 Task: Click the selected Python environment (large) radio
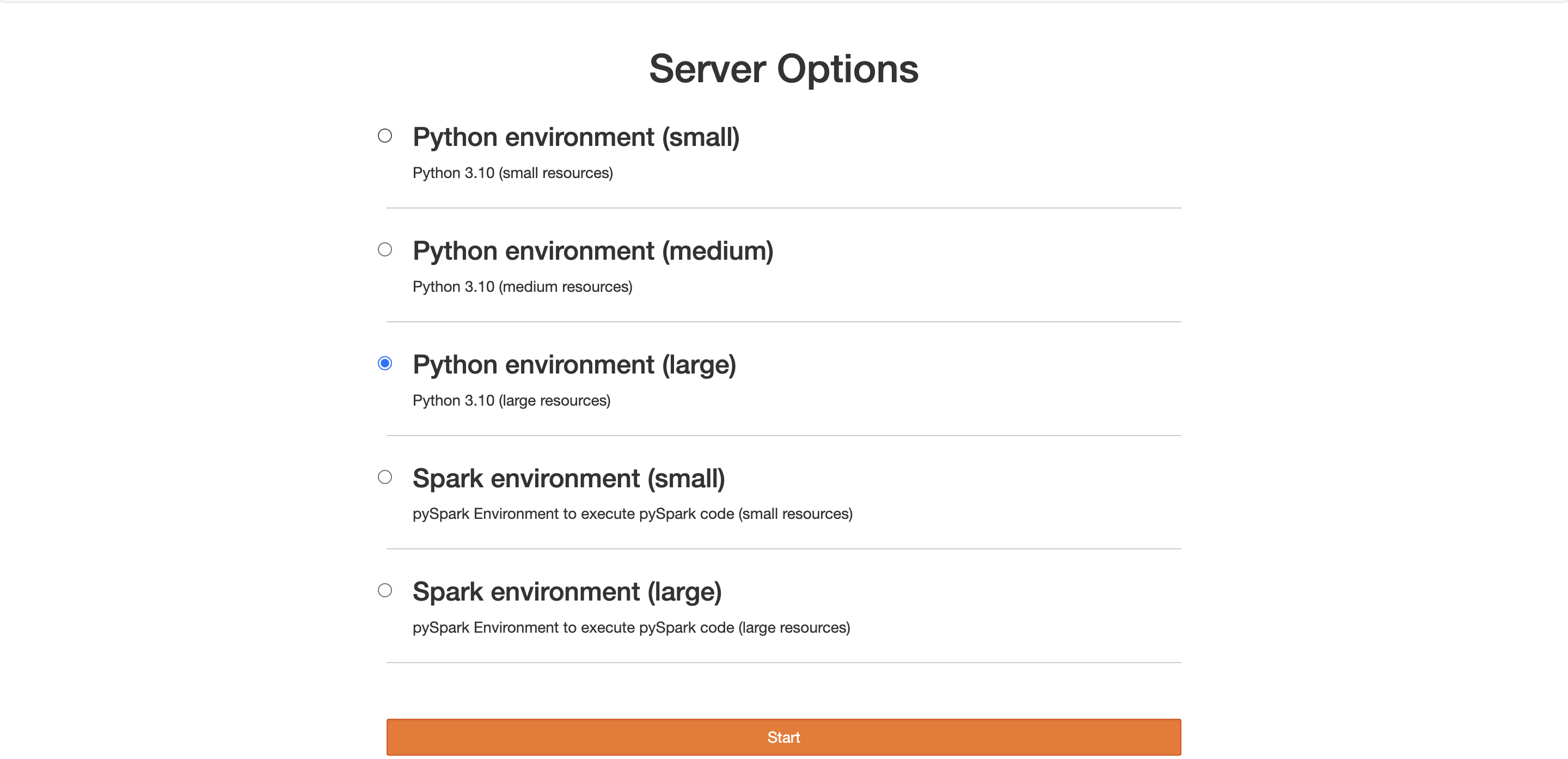point(385,363)
